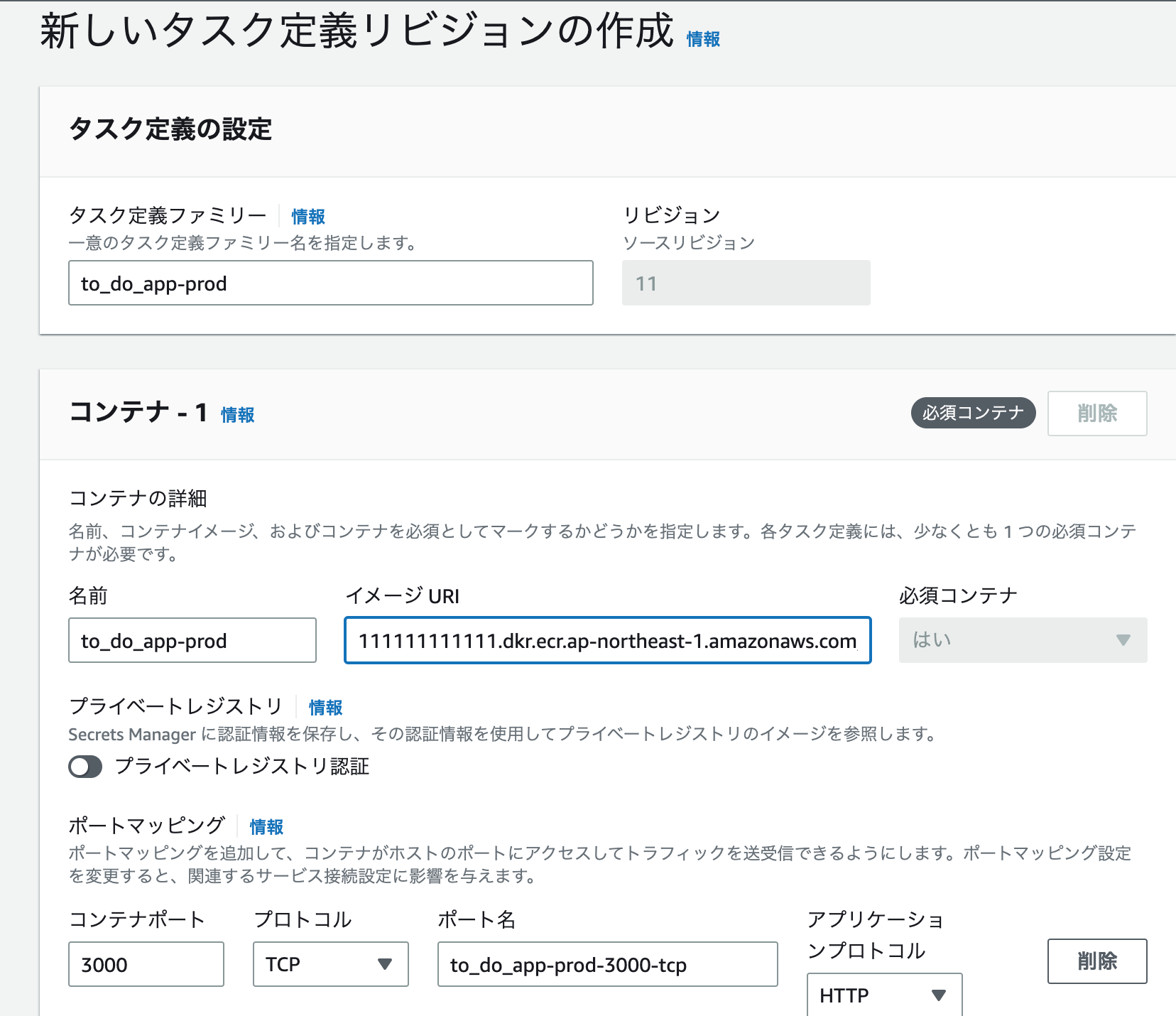The height and width of the screenshot is (1016, 1176).
Task: Click the コンテナポート field showing 3000
Action: [146, 964]
